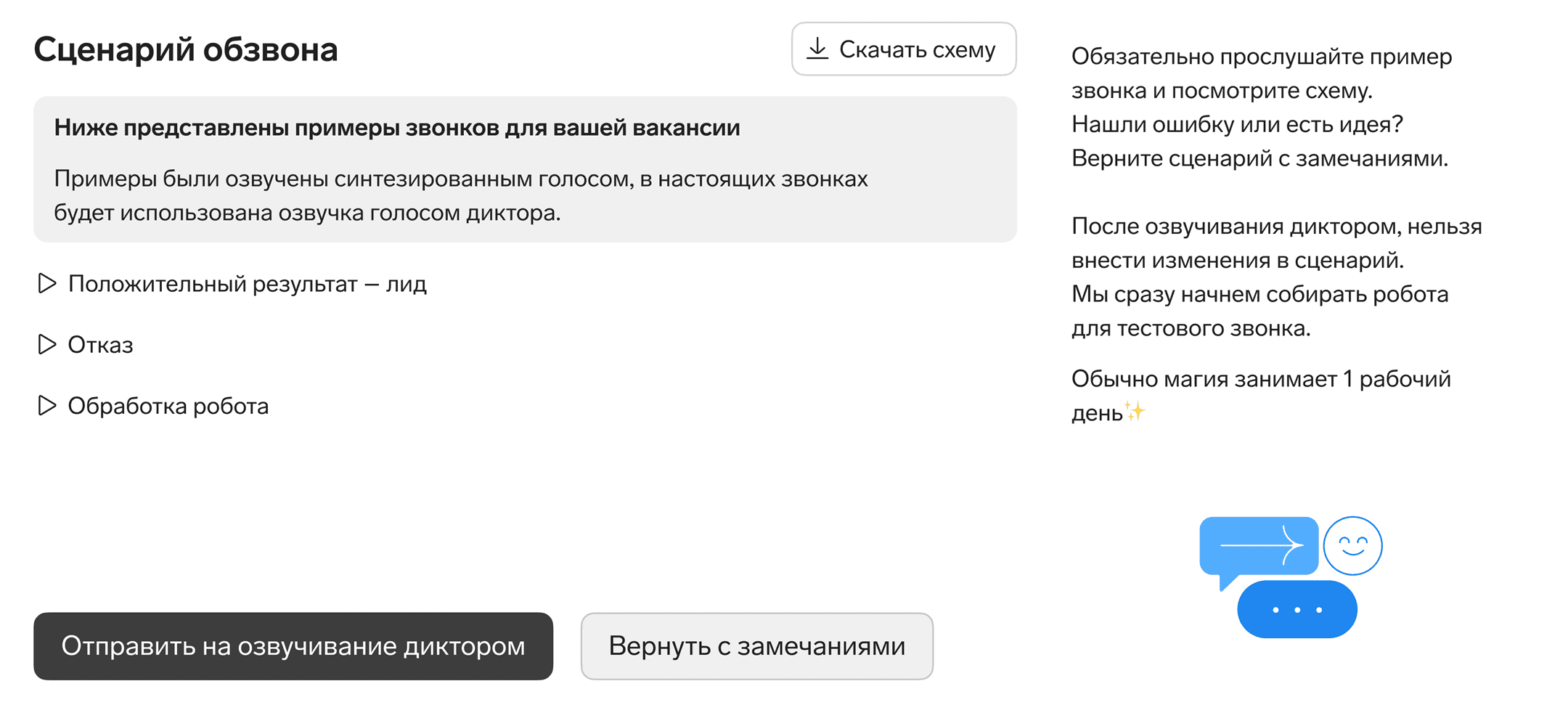
Task: Select the "Обработка робота" label text
Action: 168,406
